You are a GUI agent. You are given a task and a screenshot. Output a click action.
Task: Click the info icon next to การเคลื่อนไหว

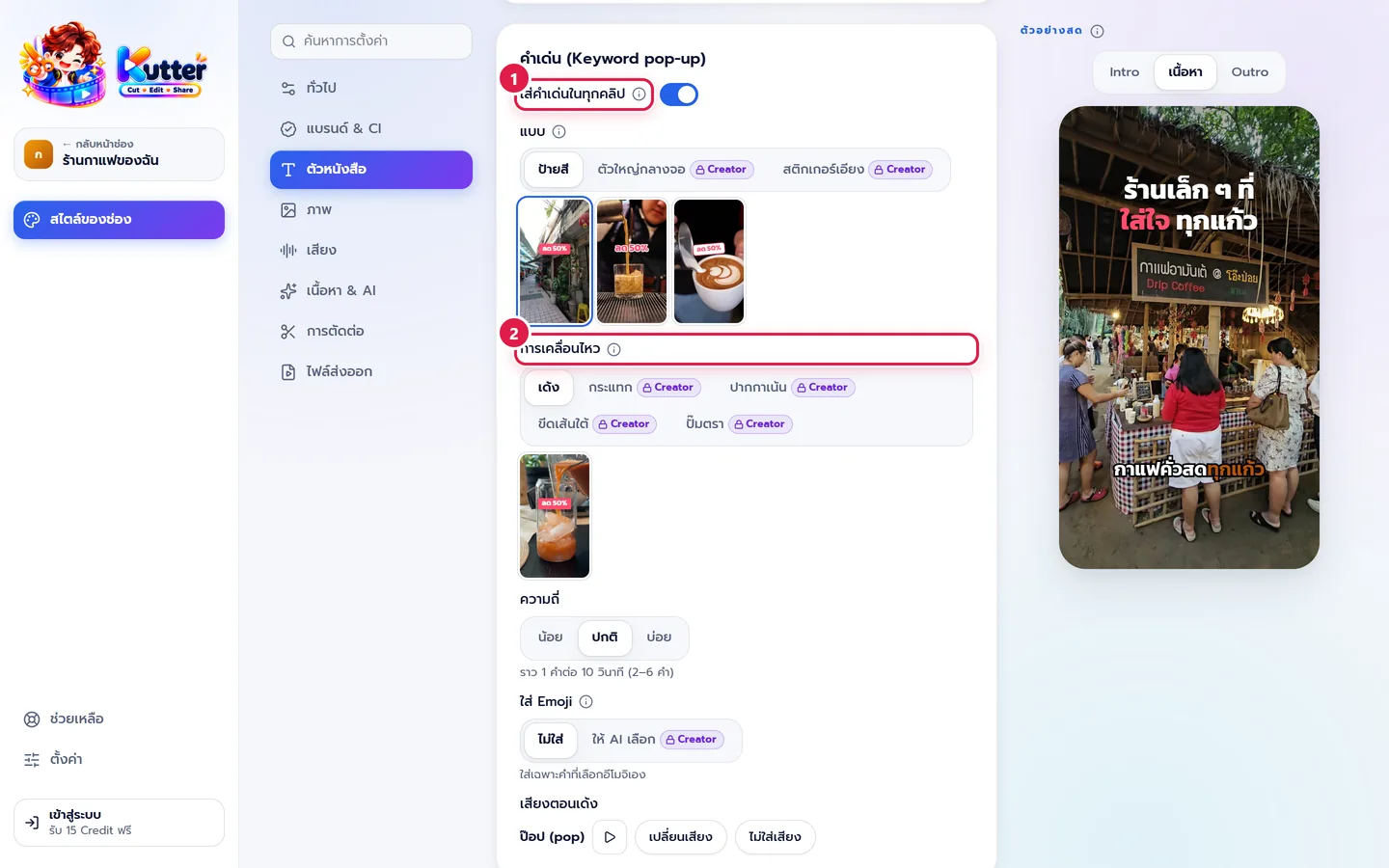coord(613,349)
